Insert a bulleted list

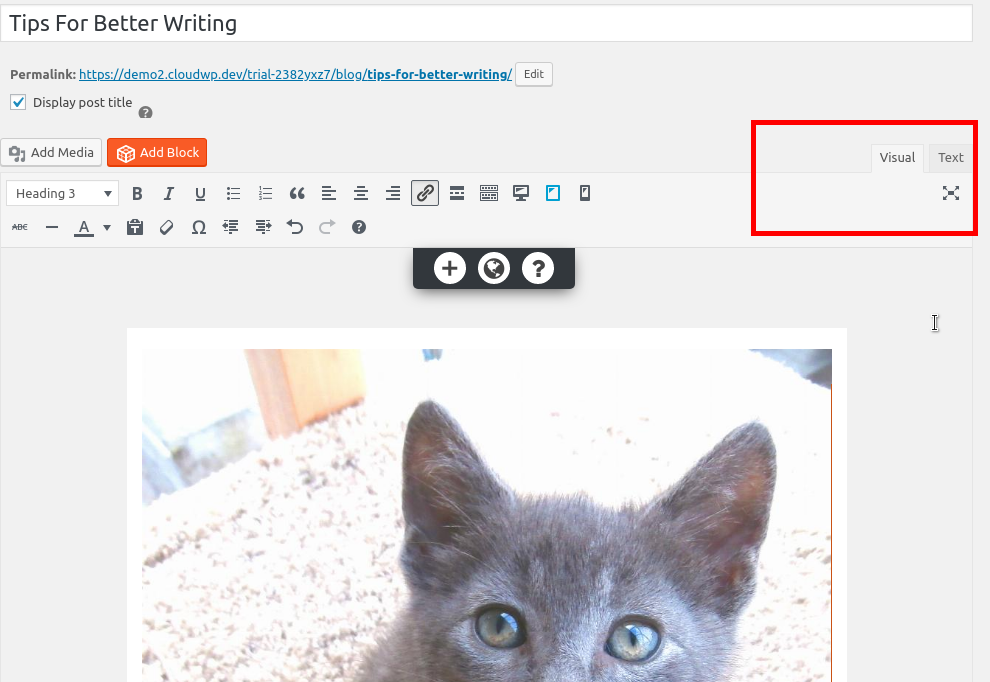[233, 193]
